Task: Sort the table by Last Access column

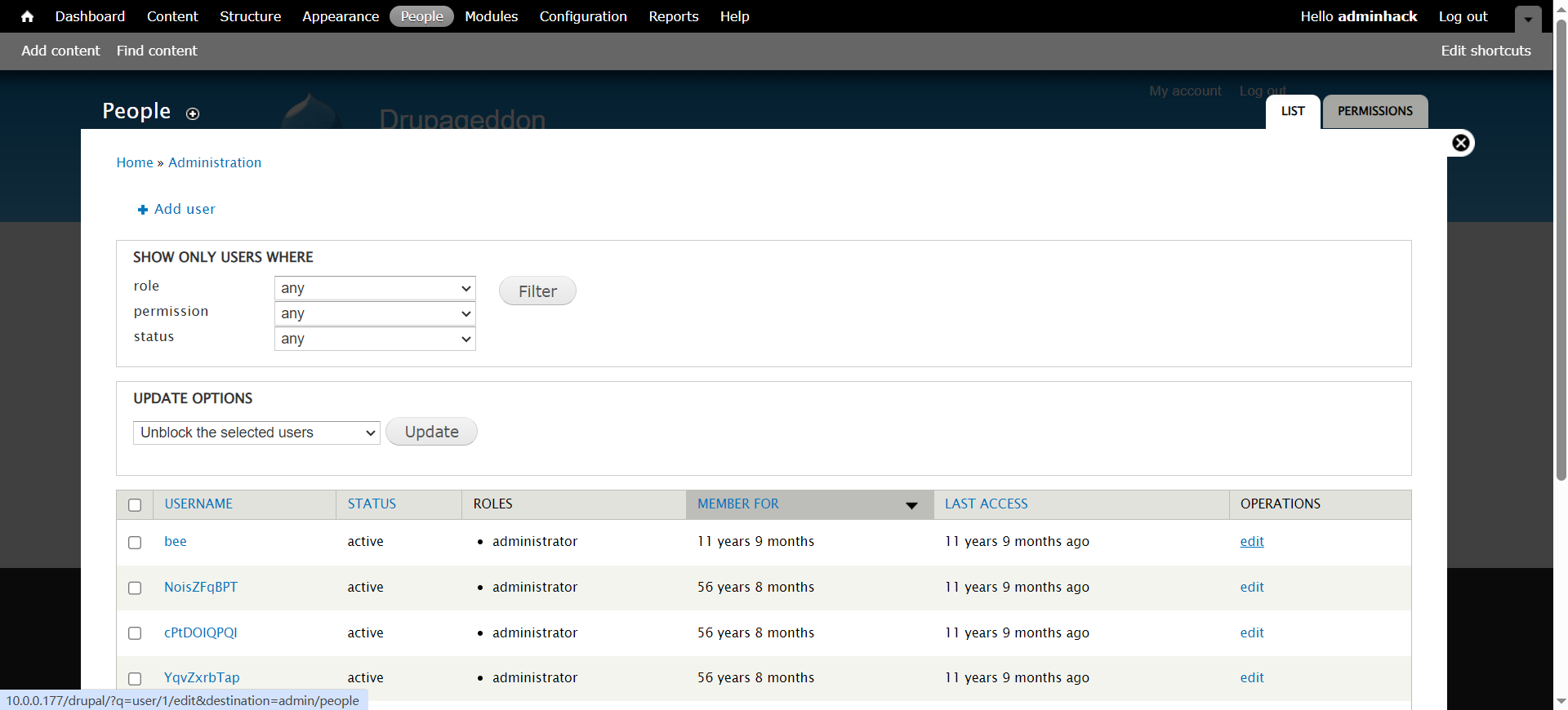Action: point(987,504)
